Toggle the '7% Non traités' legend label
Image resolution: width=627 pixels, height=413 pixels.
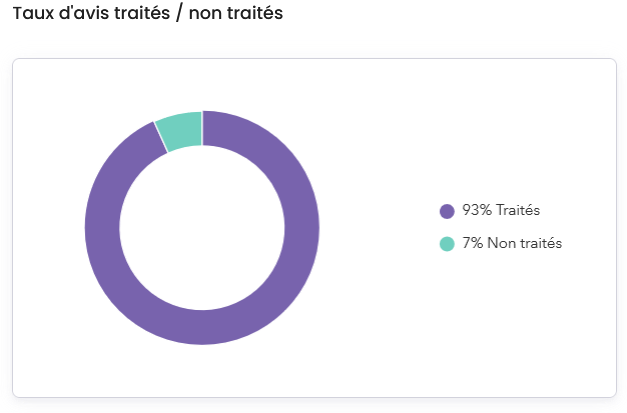tap(511, 244)
